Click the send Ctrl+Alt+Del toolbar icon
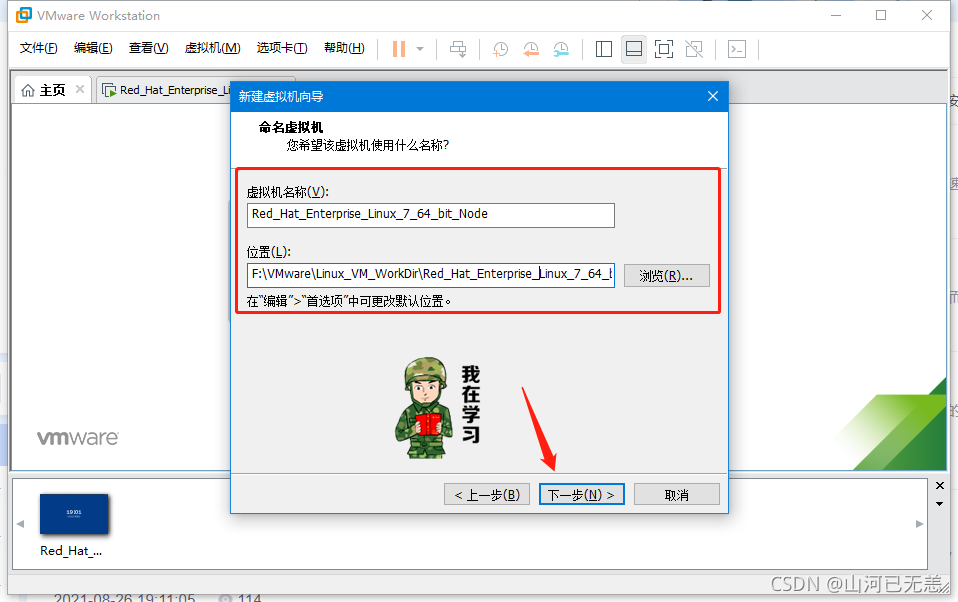This screenshot has height=602, width=958. click(458, 49)
